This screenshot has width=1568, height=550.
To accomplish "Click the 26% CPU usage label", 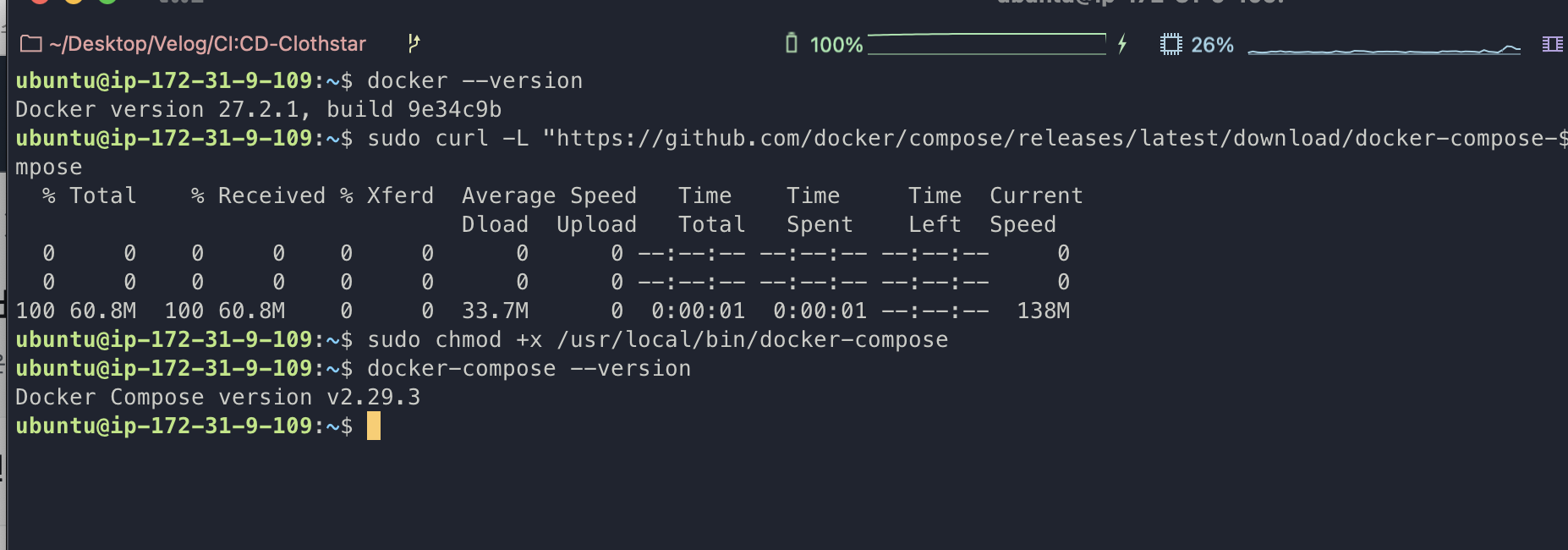I will [x=1212, y=45].
